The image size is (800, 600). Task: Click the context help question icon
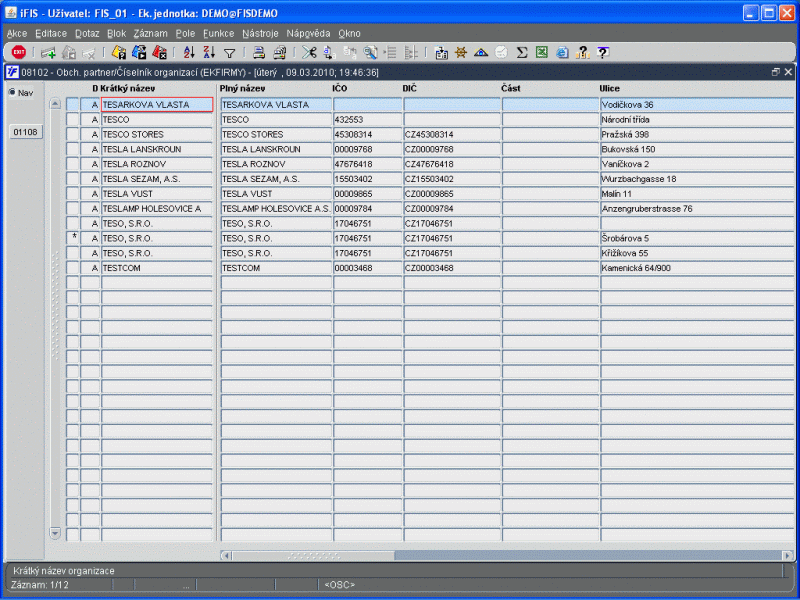pos(603,53)
